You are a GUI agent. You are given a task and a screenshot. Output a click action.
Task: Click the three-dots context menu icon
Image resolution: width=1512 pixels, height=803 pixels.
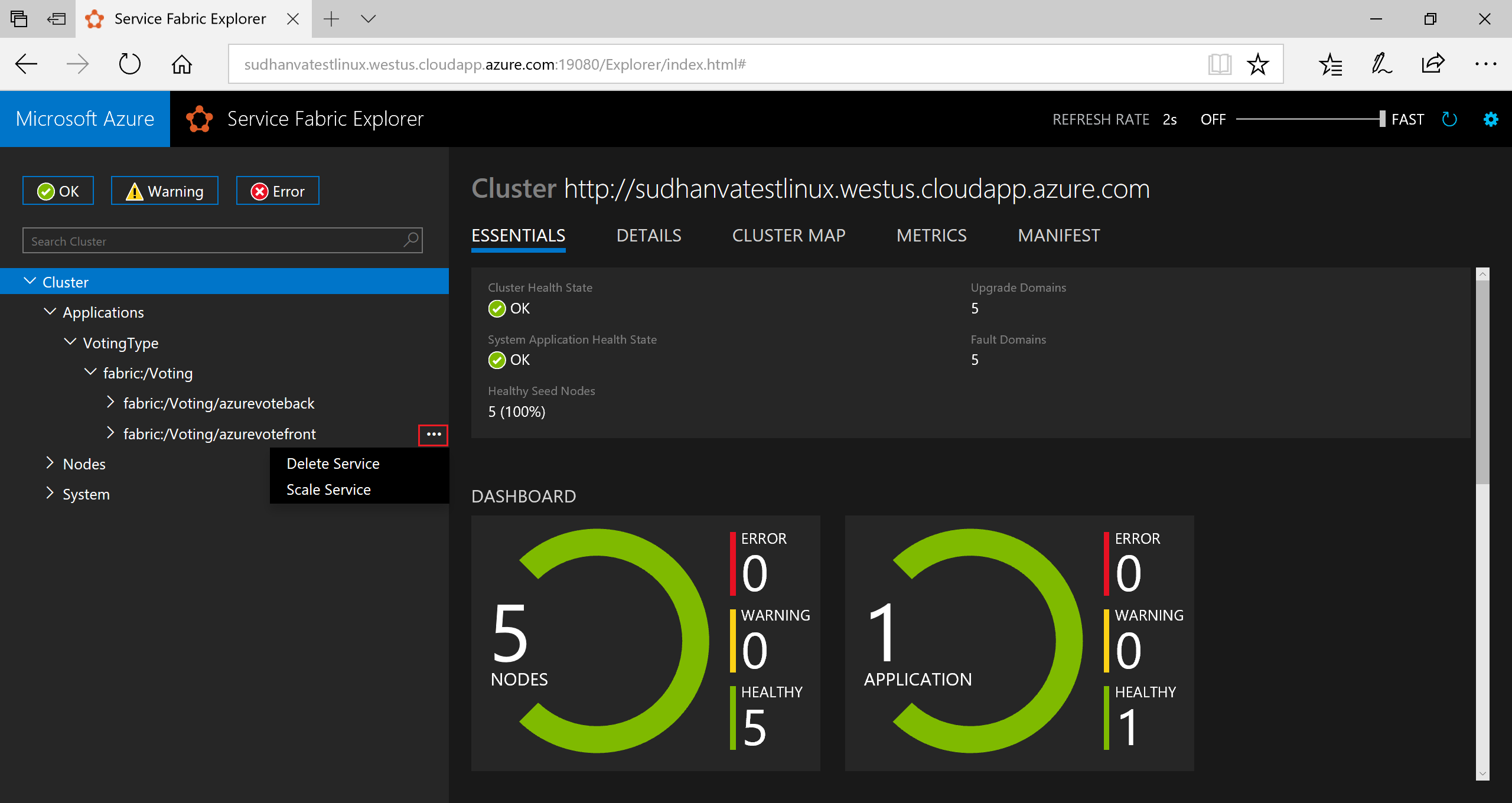point(434,433)
